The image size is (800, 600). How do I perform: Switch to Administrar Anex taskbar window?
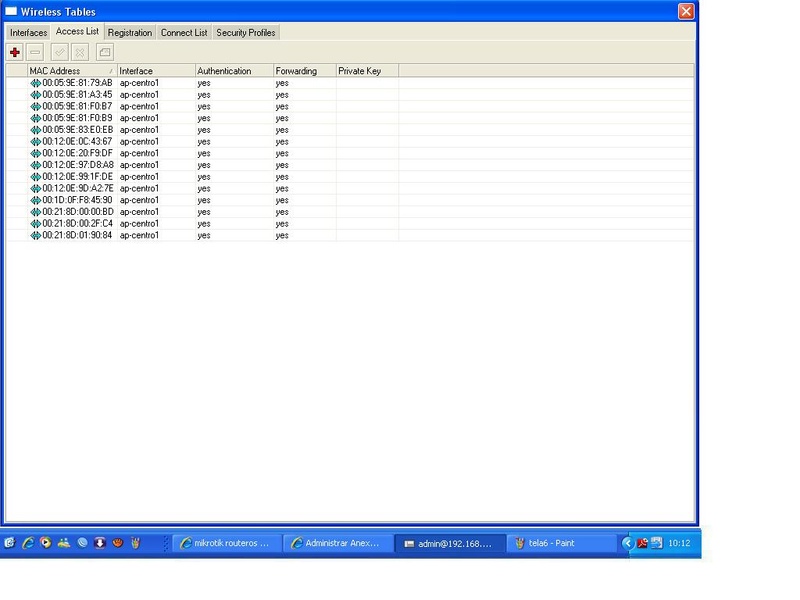(x=338, y=543)
